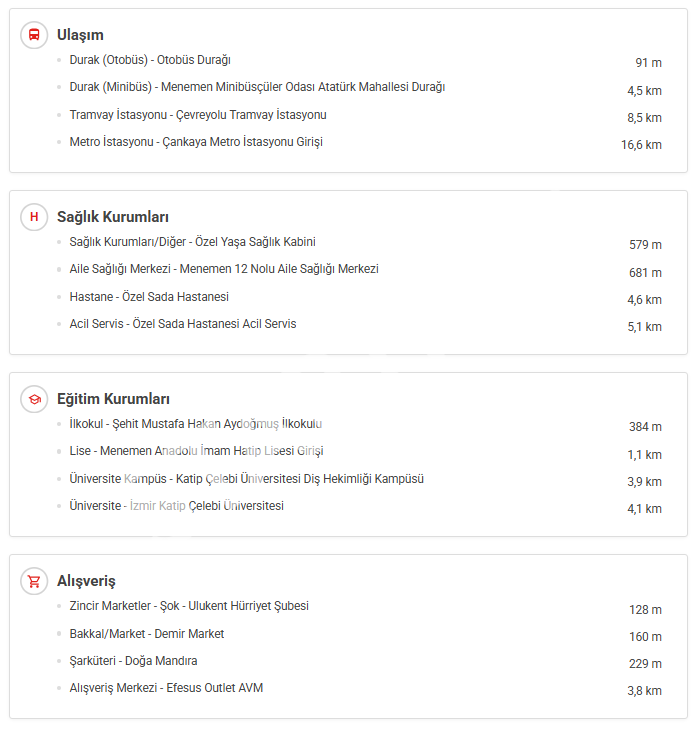The height and width of the screenshot is (733, 697).
Task: Click the Ulaşım bus icon
Action: (x=34, y=35)
